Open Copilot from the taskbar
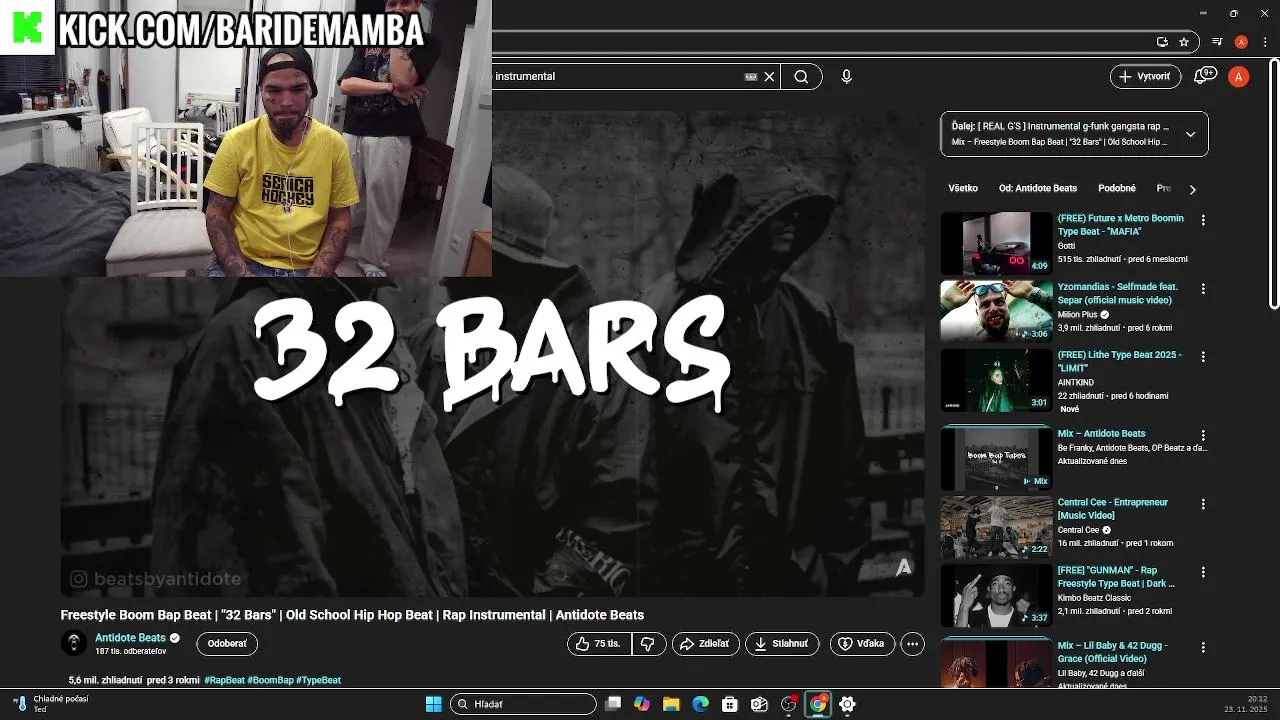The height and width of the screenshot is (720, 1280). tap(642, 704)
